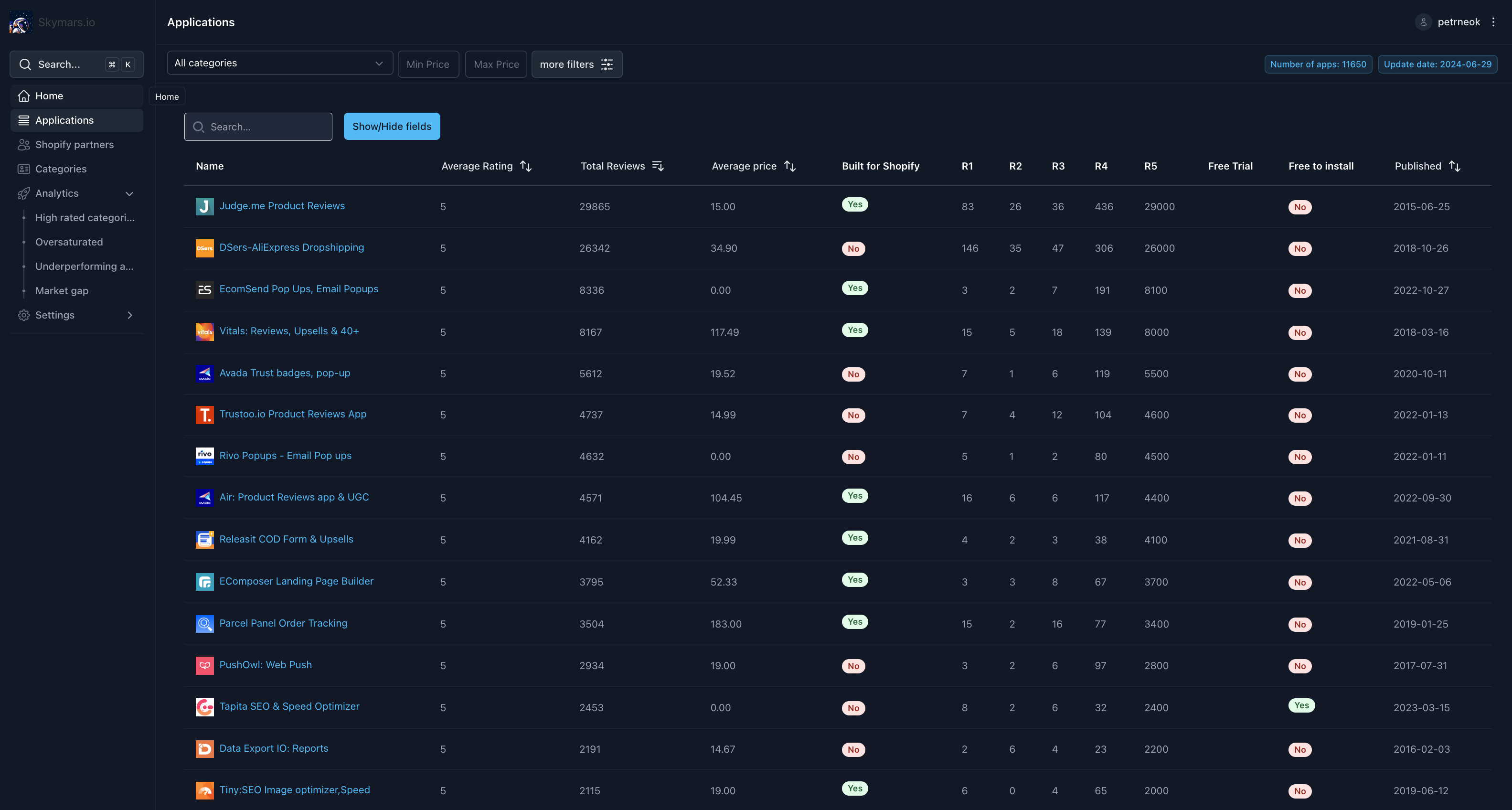This screenshot has width=1512, height=810.
Task: Open EComposer Landing Page Builder link
Action: [296, 582]
